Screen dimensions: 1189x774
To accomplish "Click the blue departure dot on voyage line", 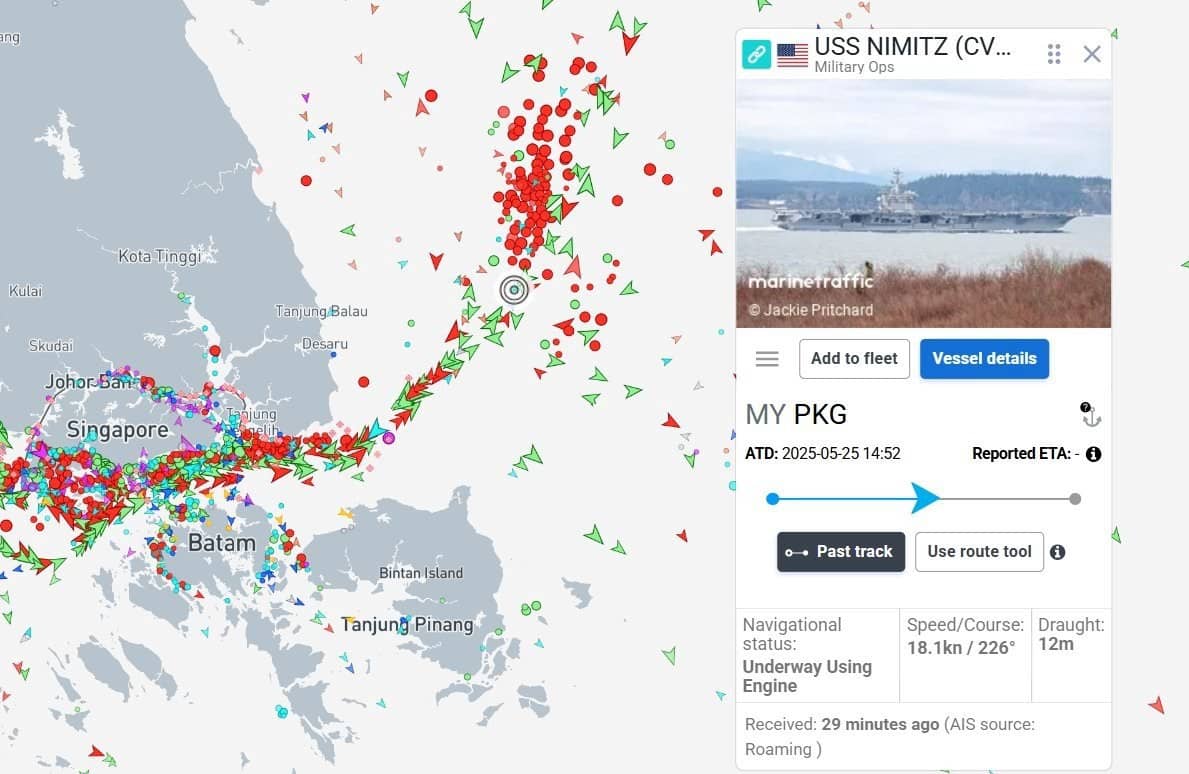I will 772,499.
